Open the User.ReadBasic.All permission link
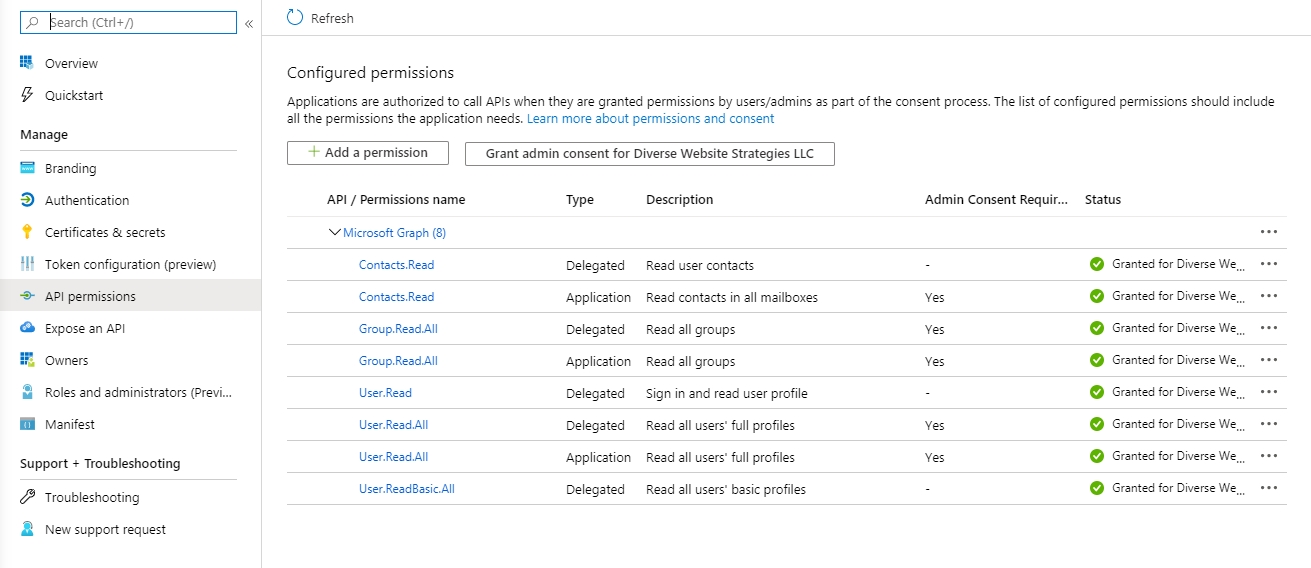This screenshot has width=1311, height=568. 407,488
